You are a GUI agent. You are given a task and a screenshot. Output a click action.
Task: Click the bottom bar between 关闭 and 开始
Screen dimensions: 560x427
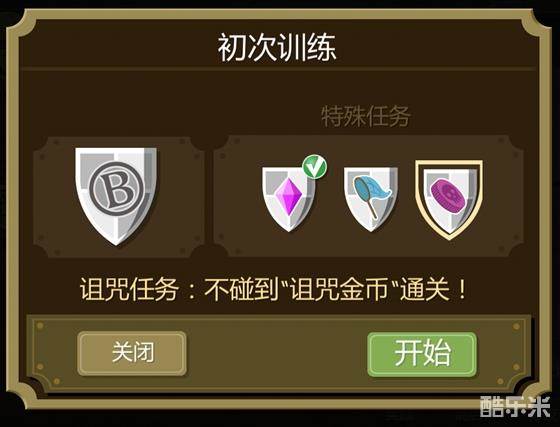coord(277,353)
